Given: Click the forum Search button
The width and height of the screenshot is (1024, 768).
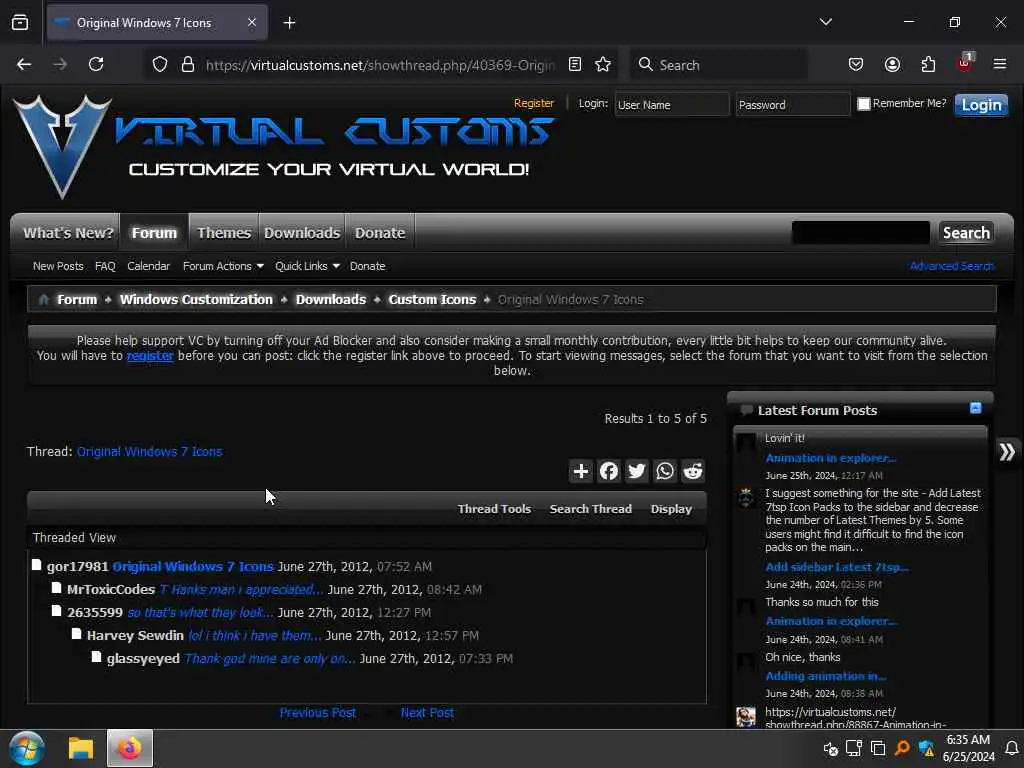Looking at the screenshot, I should pos(966,232).
